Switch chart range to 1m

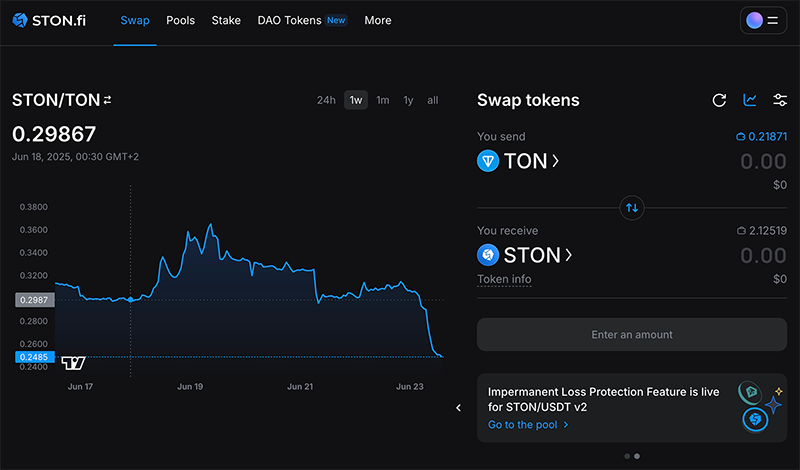point(382,100)
